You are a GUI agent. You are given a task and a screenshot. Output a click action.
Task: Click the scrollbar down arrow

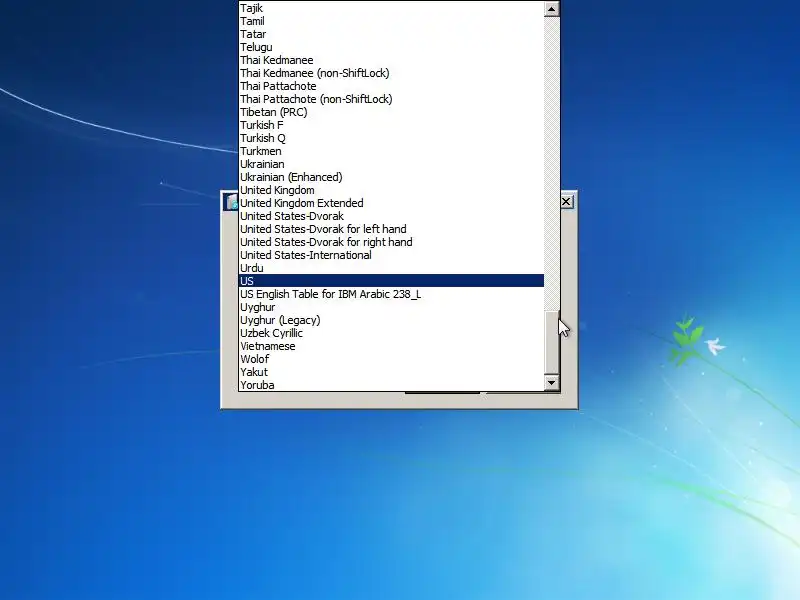(x=552, y=383)
